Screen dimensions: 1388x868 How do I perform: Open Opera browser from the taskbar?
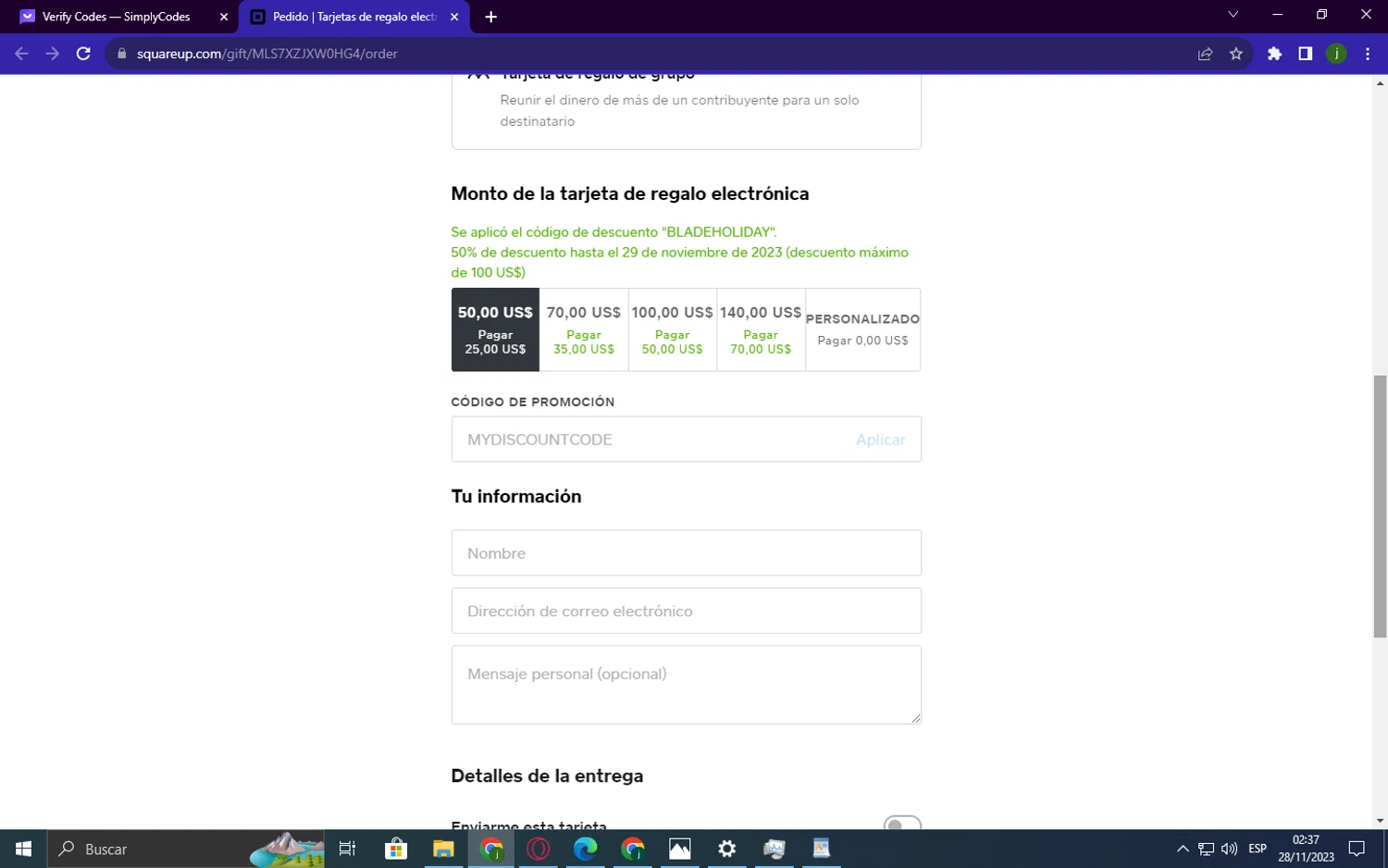tap(538, 849)
